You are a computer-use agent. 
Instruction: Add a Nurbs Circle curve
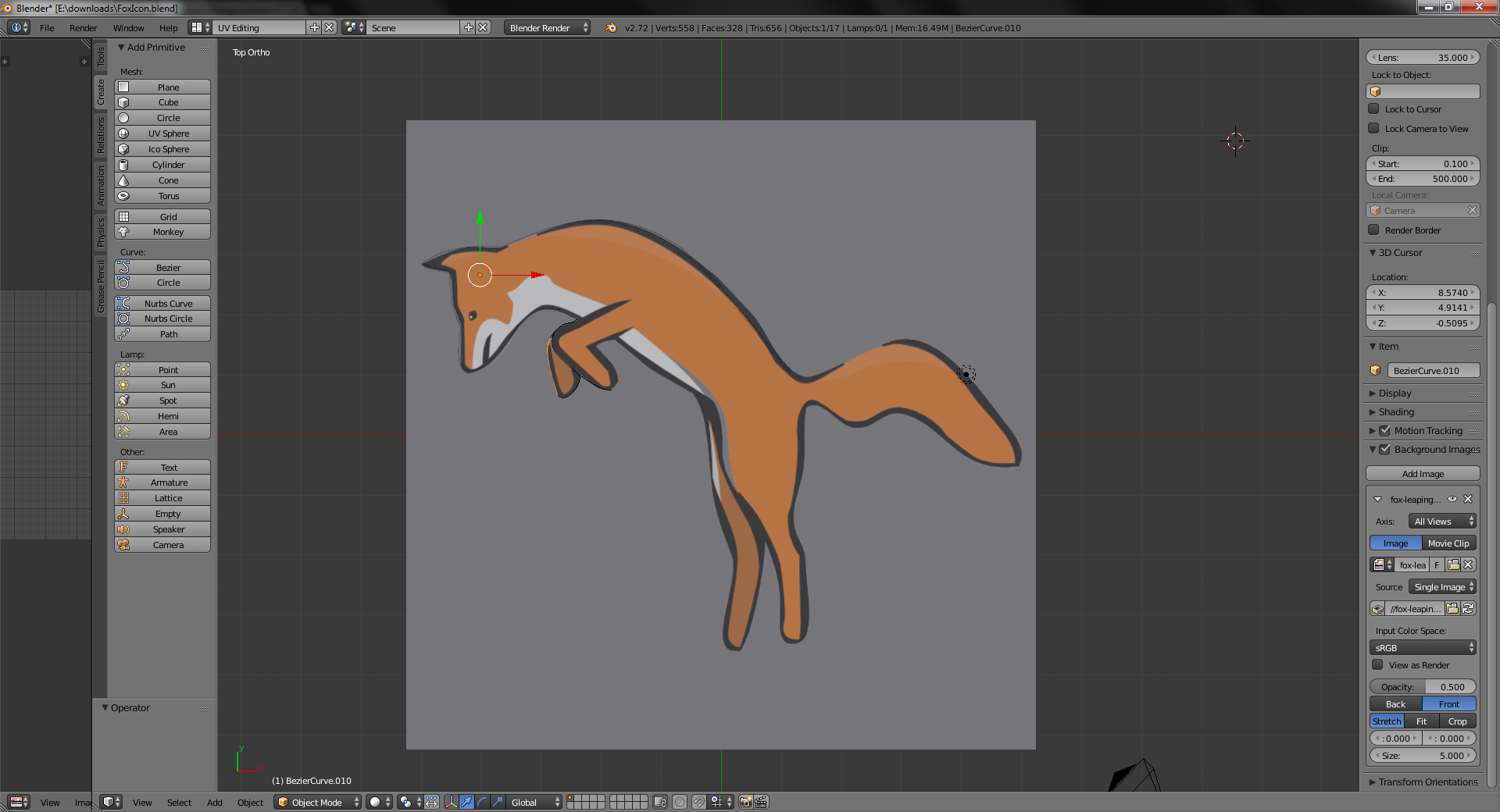click(x=162, y=319)
